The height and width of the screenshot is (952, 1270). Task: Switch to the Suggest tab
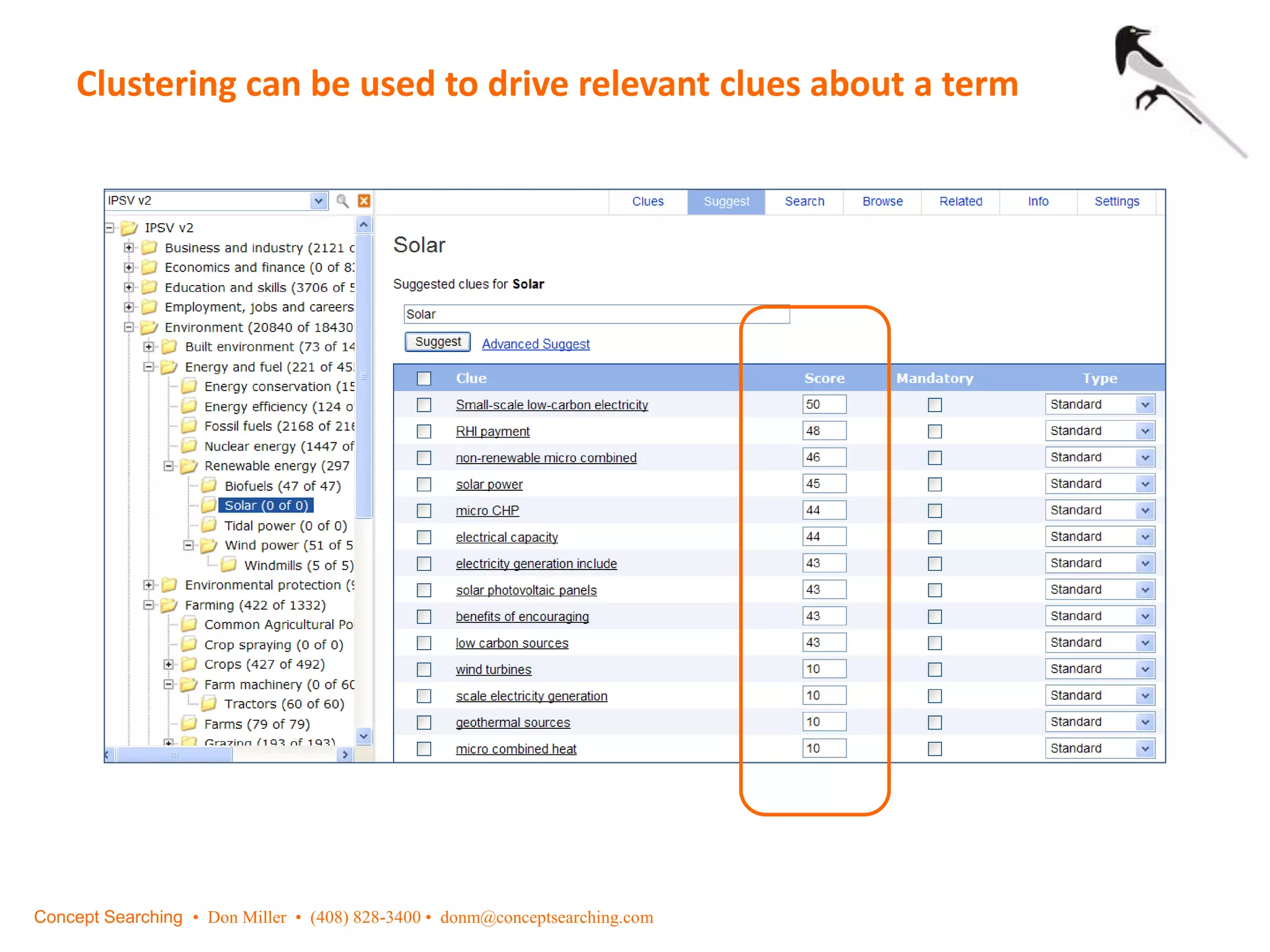coord(726,201)
